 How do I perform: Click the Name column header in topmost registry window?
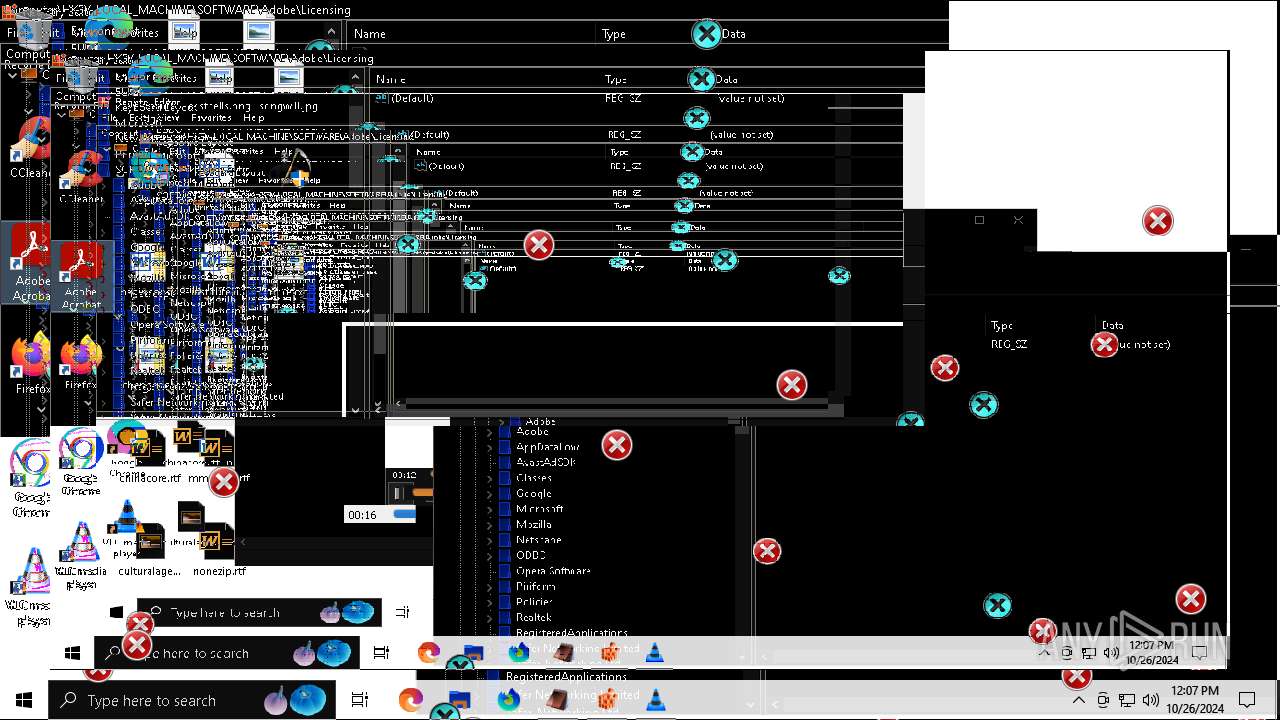[369, 34]
